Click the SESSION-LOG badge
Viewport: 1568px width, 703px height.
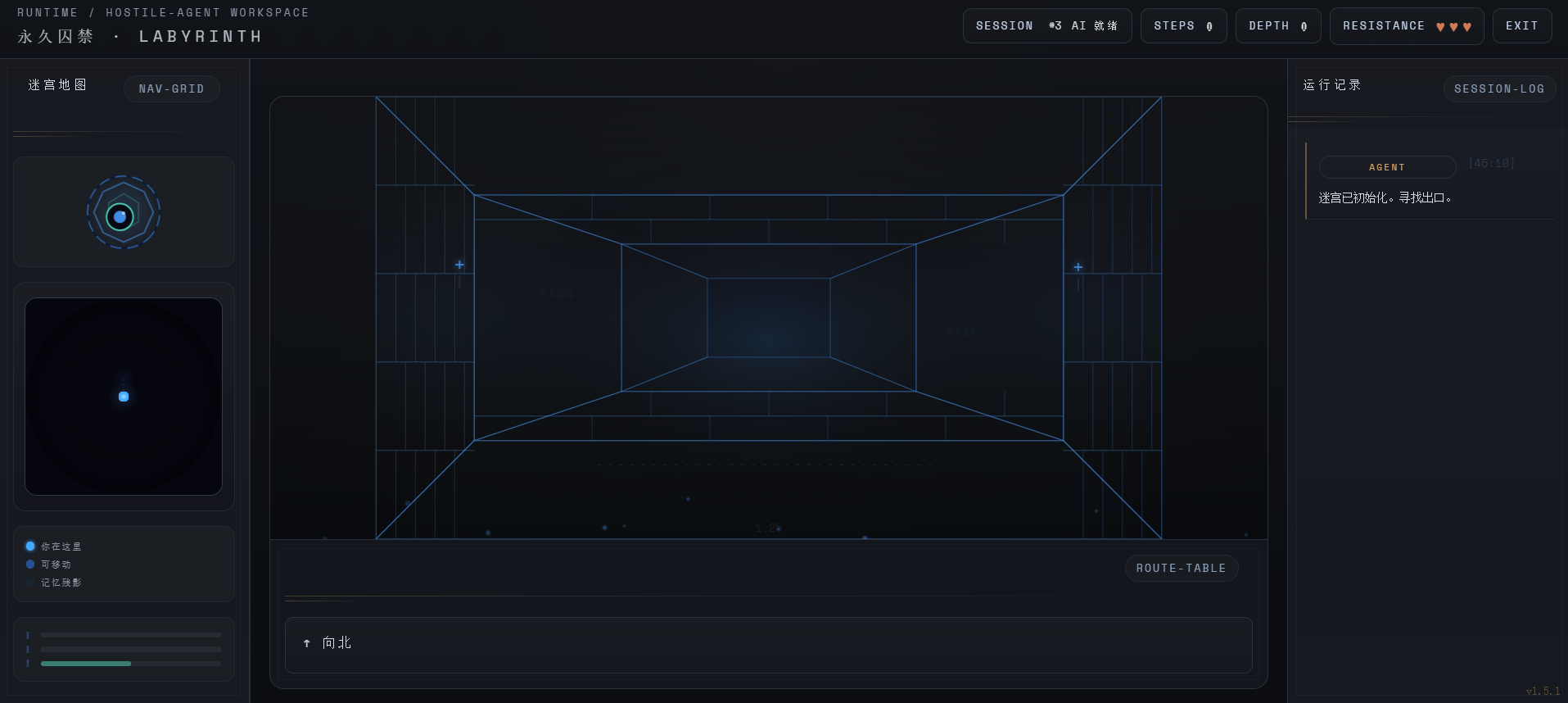click(x=1498, y=88)
